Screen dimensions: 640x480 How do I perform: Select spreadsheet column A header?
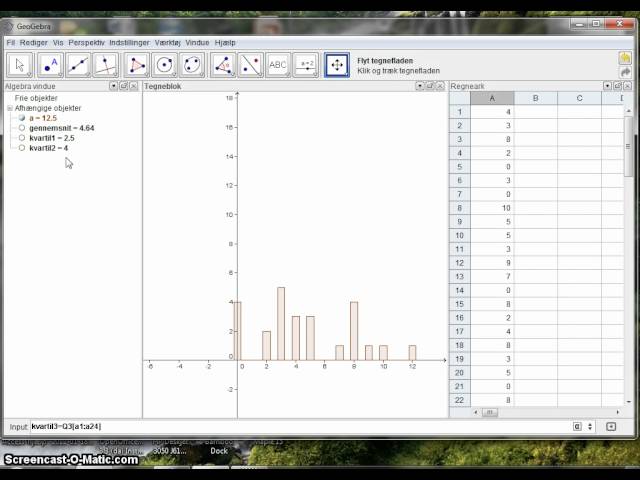pos(492,98)
